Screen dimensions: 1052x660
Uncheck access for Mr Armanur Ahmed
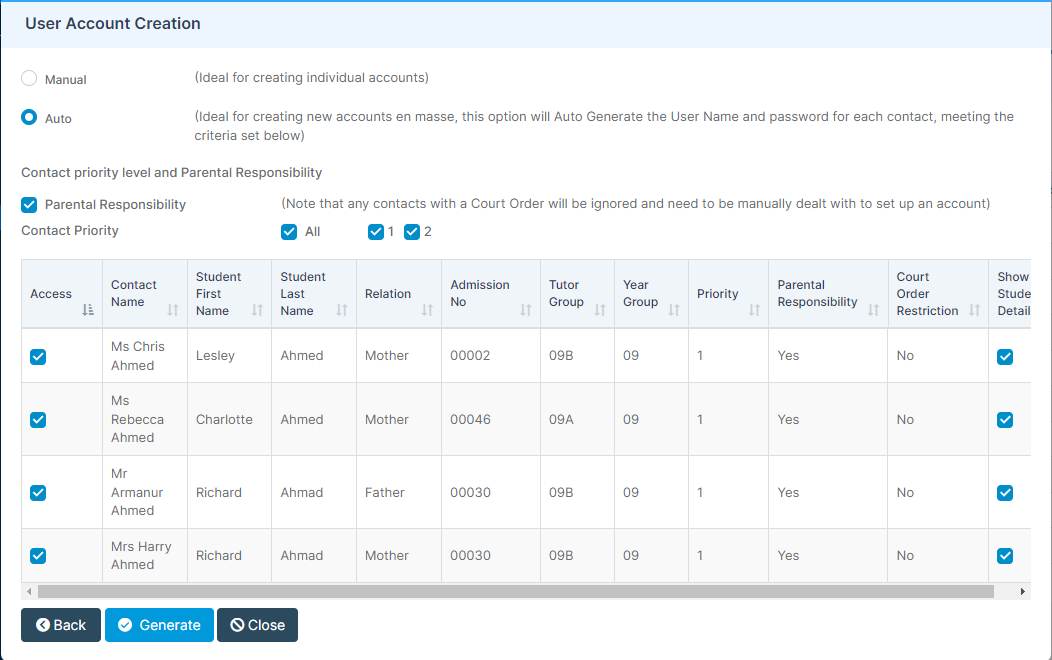(x=38, y=493)
